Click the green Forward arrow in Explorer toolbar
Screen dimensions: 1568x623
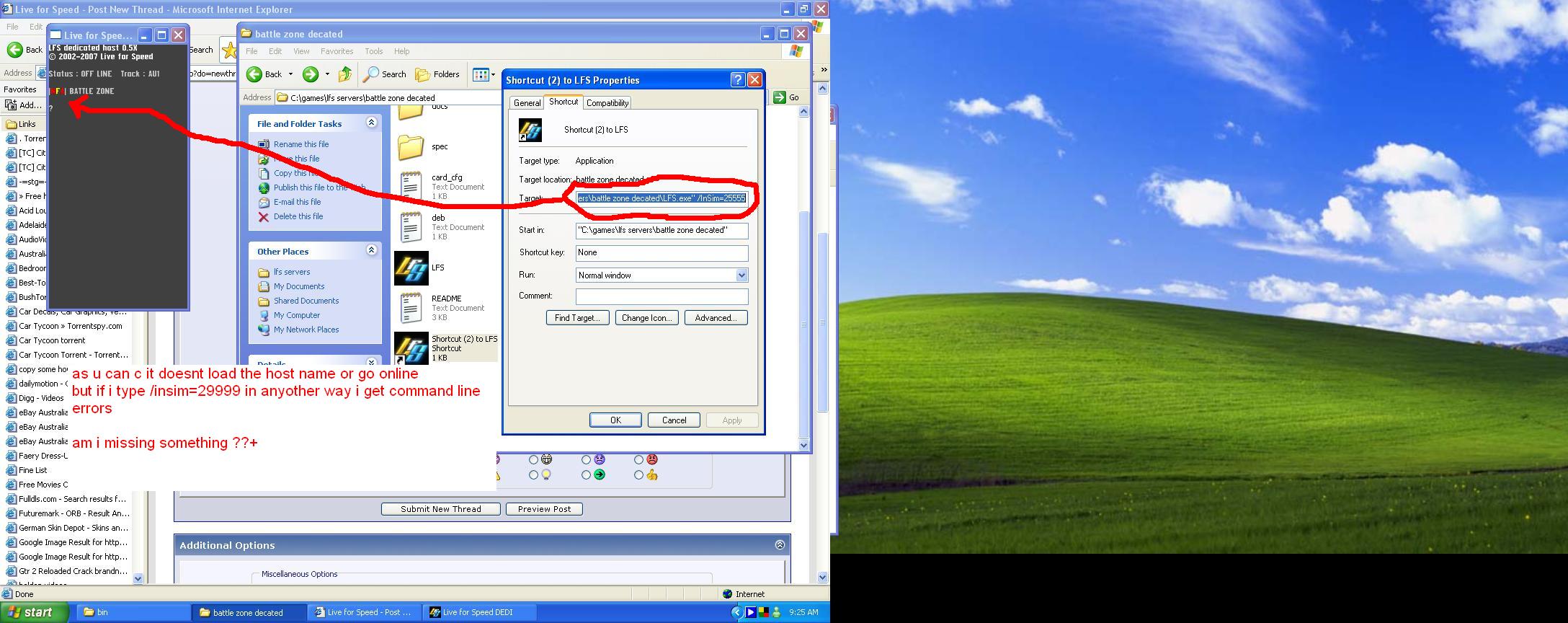click(310, 74)
